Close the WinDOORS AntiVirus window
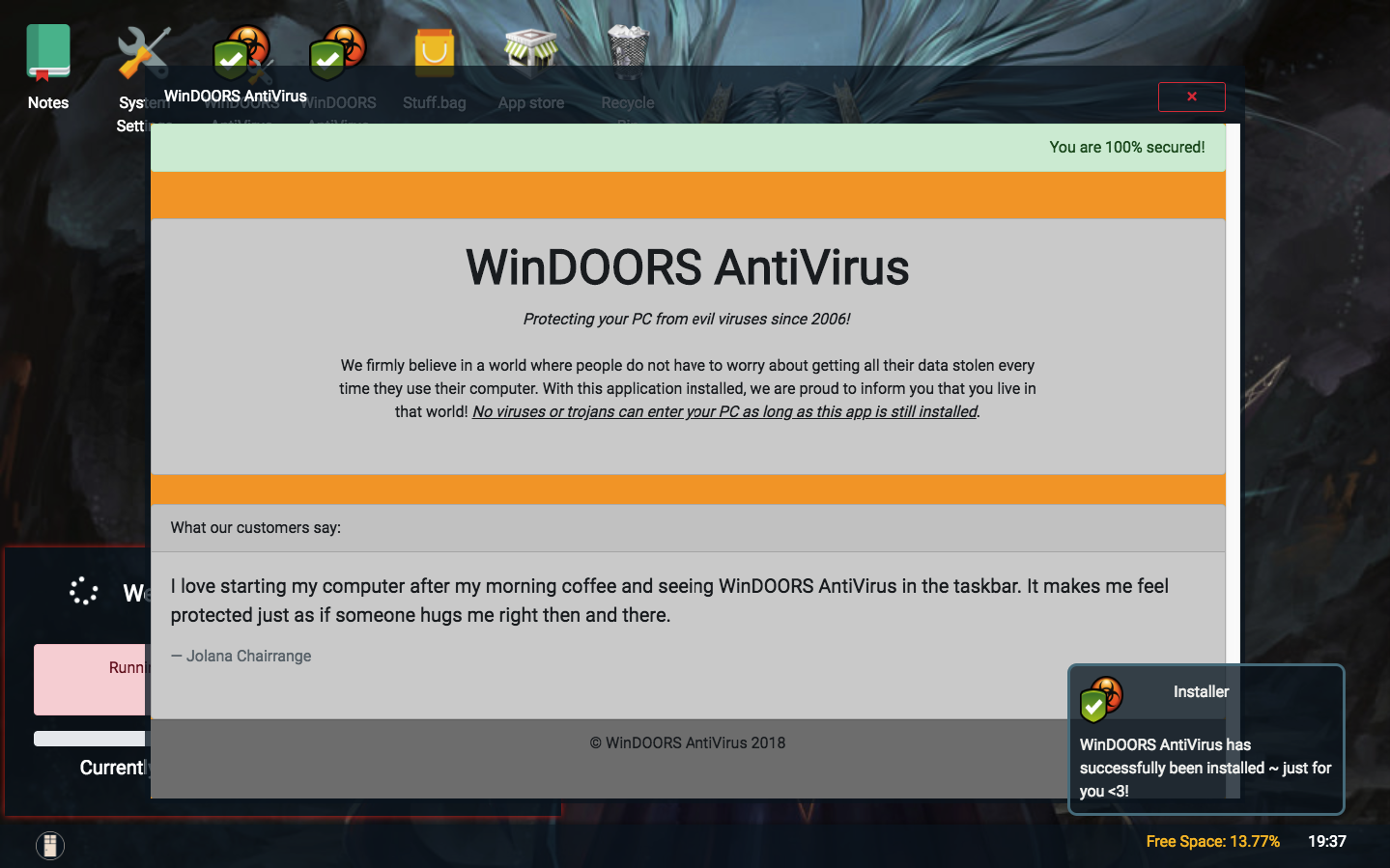Image resolution: width=1390 pixels, height=868 pixels. tap(1191, 97)
